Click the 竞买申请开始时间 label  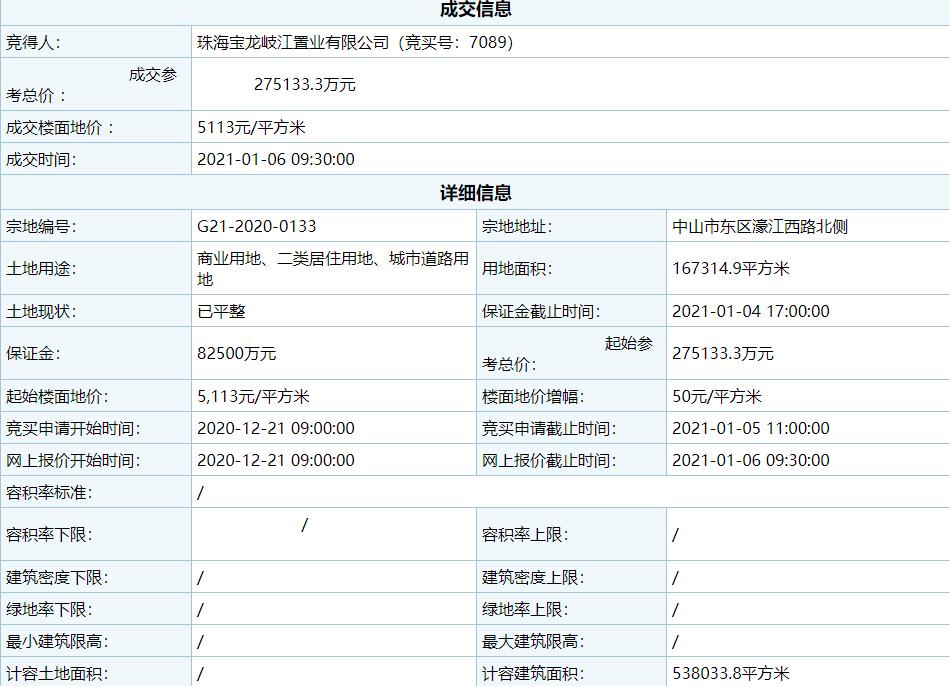[x=73, y=428]
